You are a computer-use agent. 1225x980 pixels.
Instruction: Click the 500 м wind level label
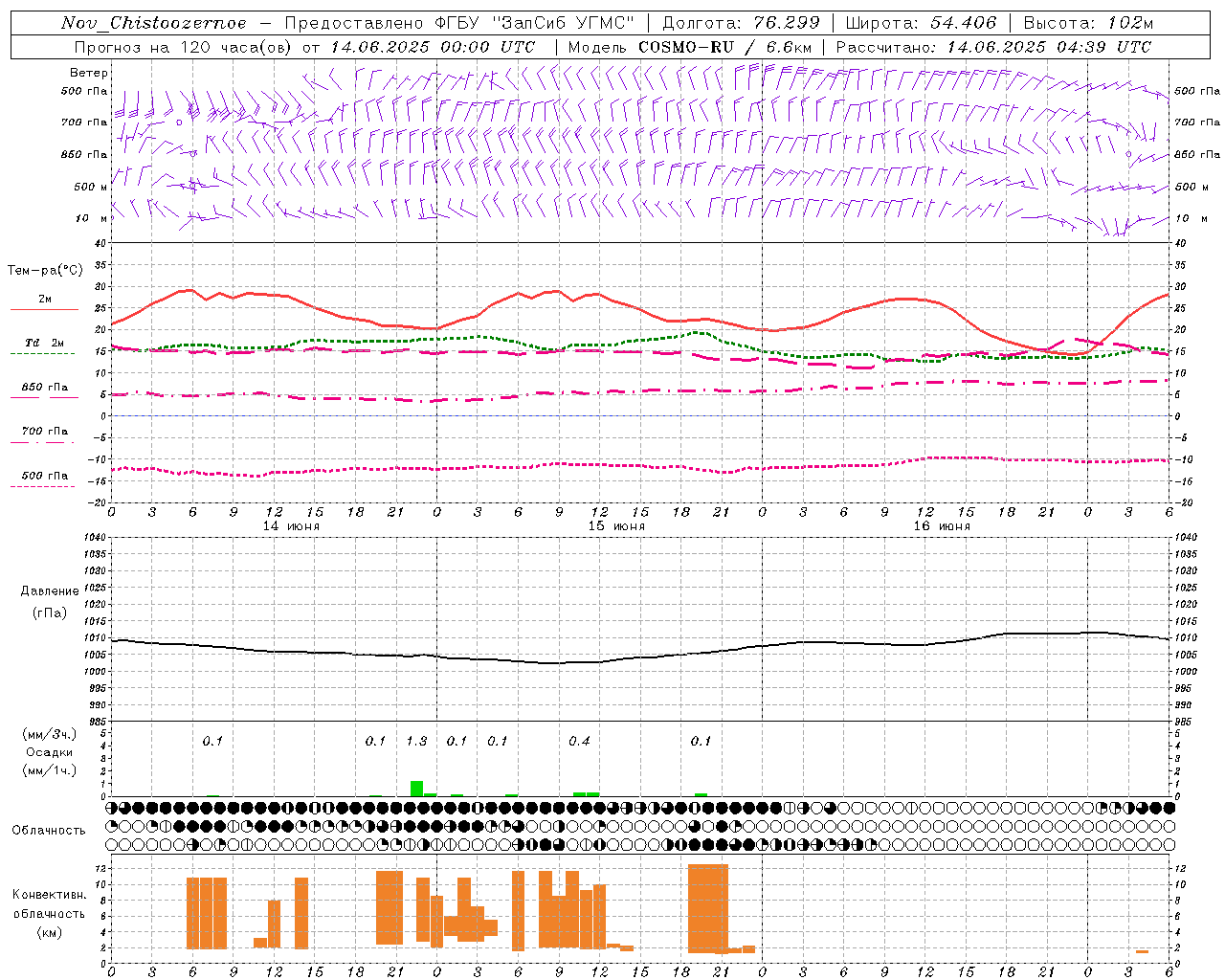tap(91, 187)
